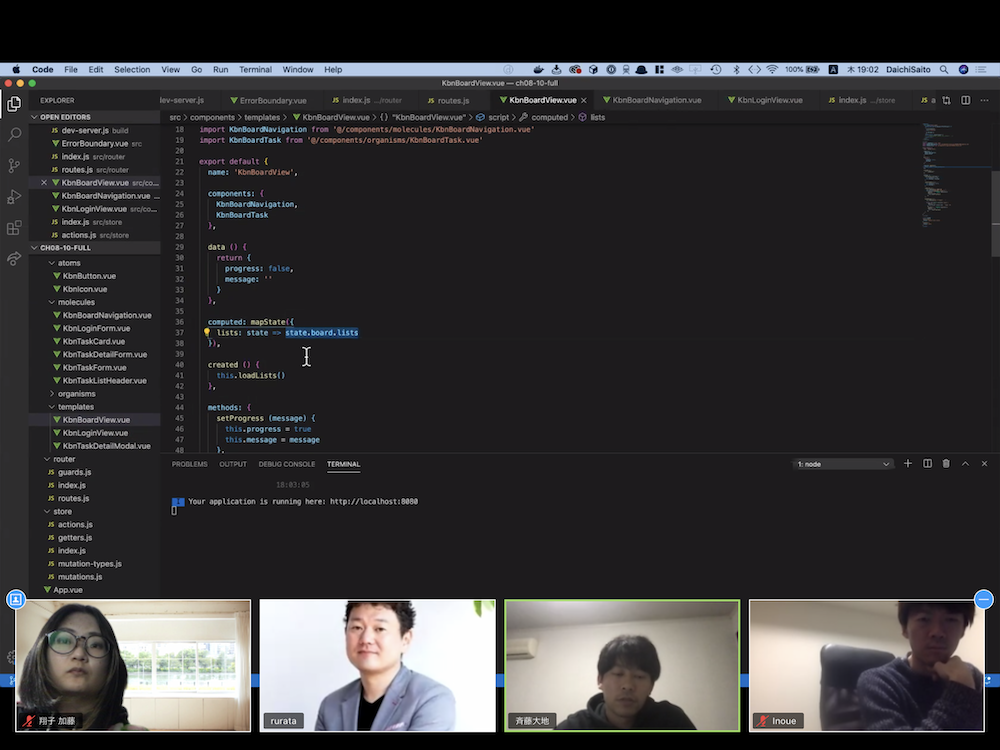This screenshot has height=750, width=1000.
Task: Expand the organisms folder
Action: (x=77, y=393)
